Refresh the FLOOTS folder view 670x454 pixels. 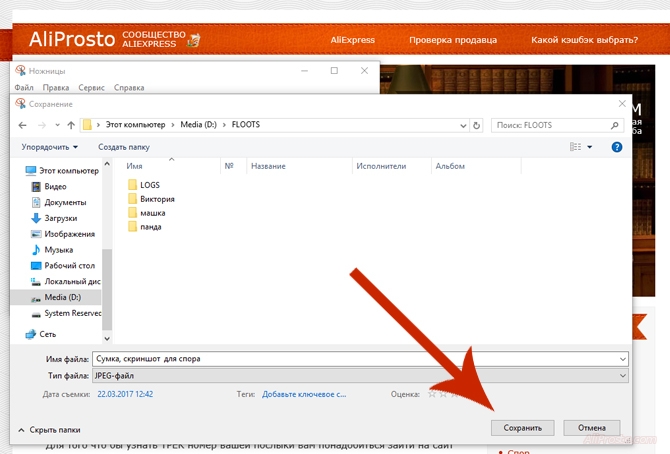click(x=476, y=125)
